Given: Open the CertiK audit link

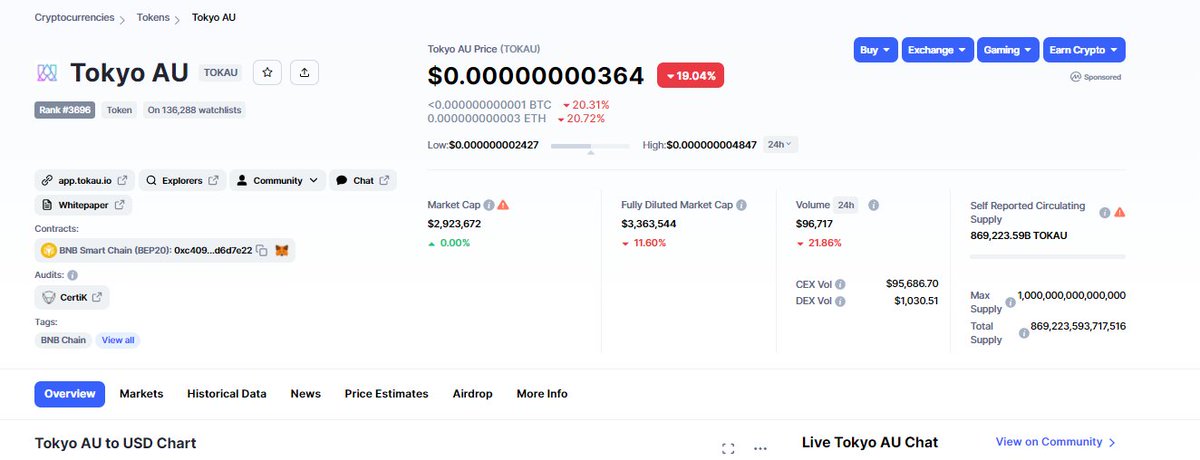Looking at the screenshot, I should (72, 297).
